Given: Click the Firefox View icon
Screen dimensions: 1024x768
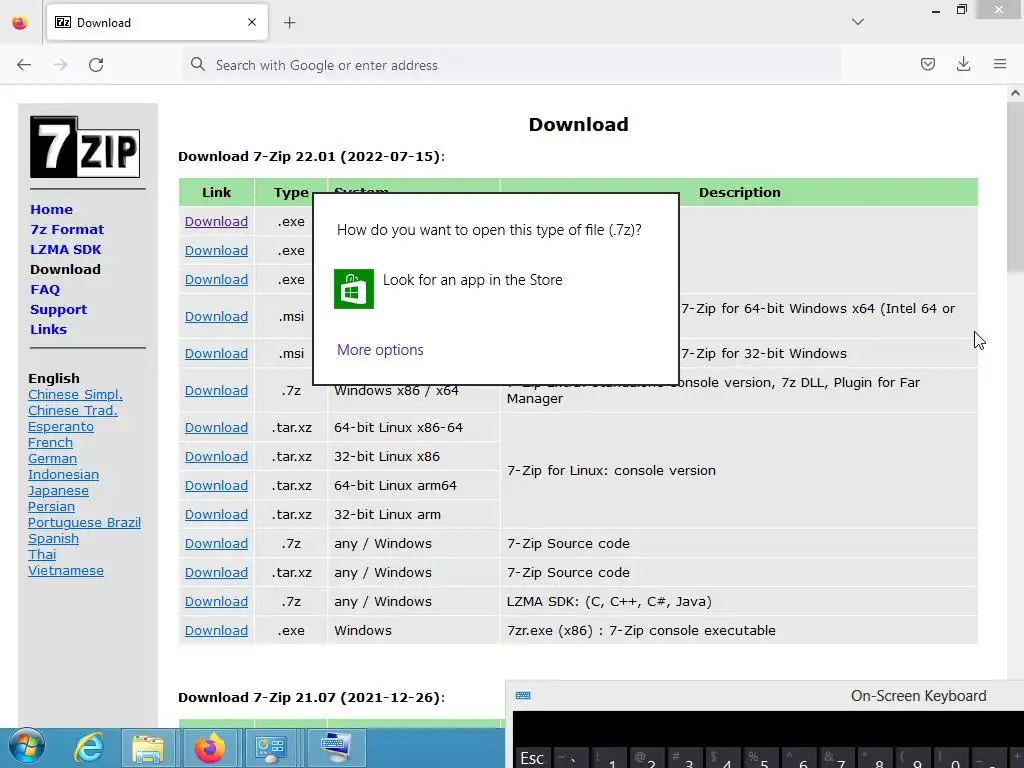Looking at the screenshot, I should tap(20, 23).
